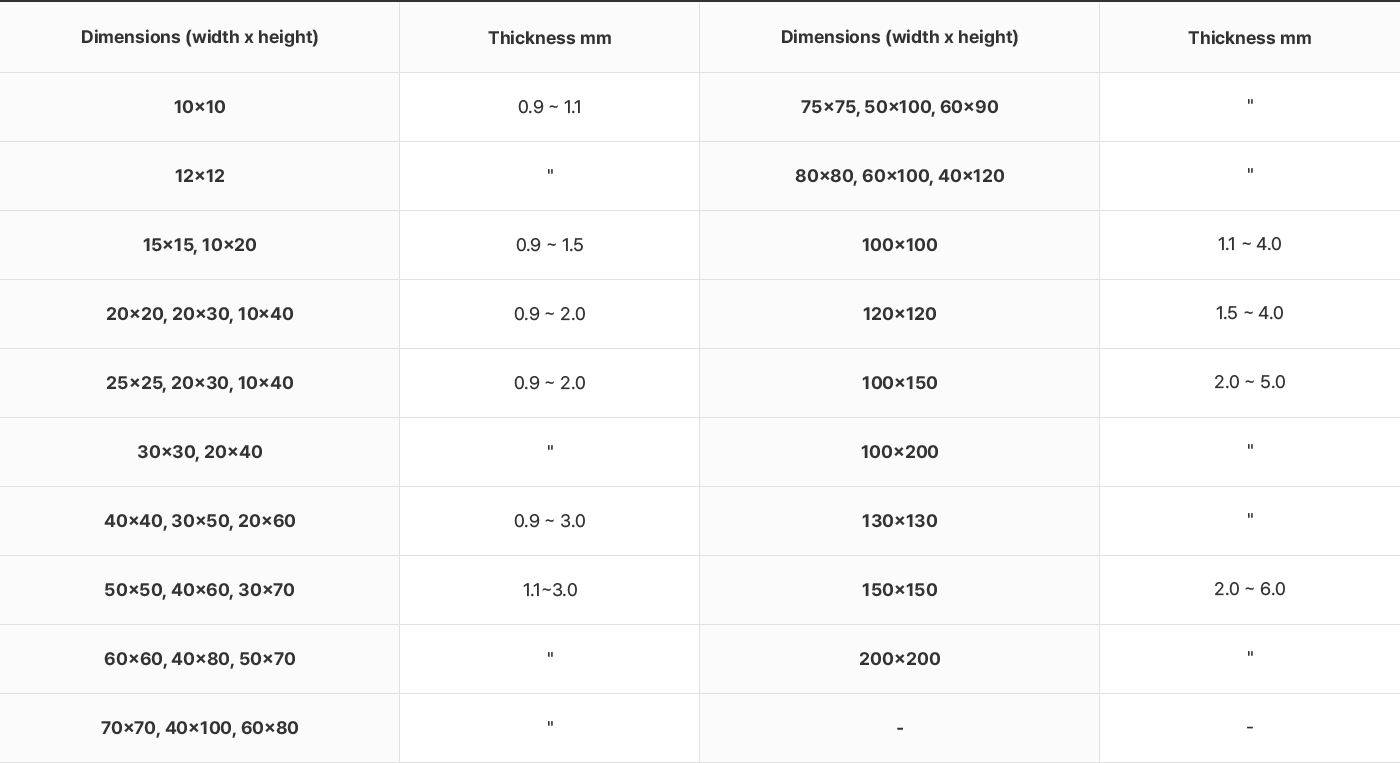The width and height of the screenshot is (1400, 763).
Task: Select the 200×200 dimensions cell
Action: 900,659
